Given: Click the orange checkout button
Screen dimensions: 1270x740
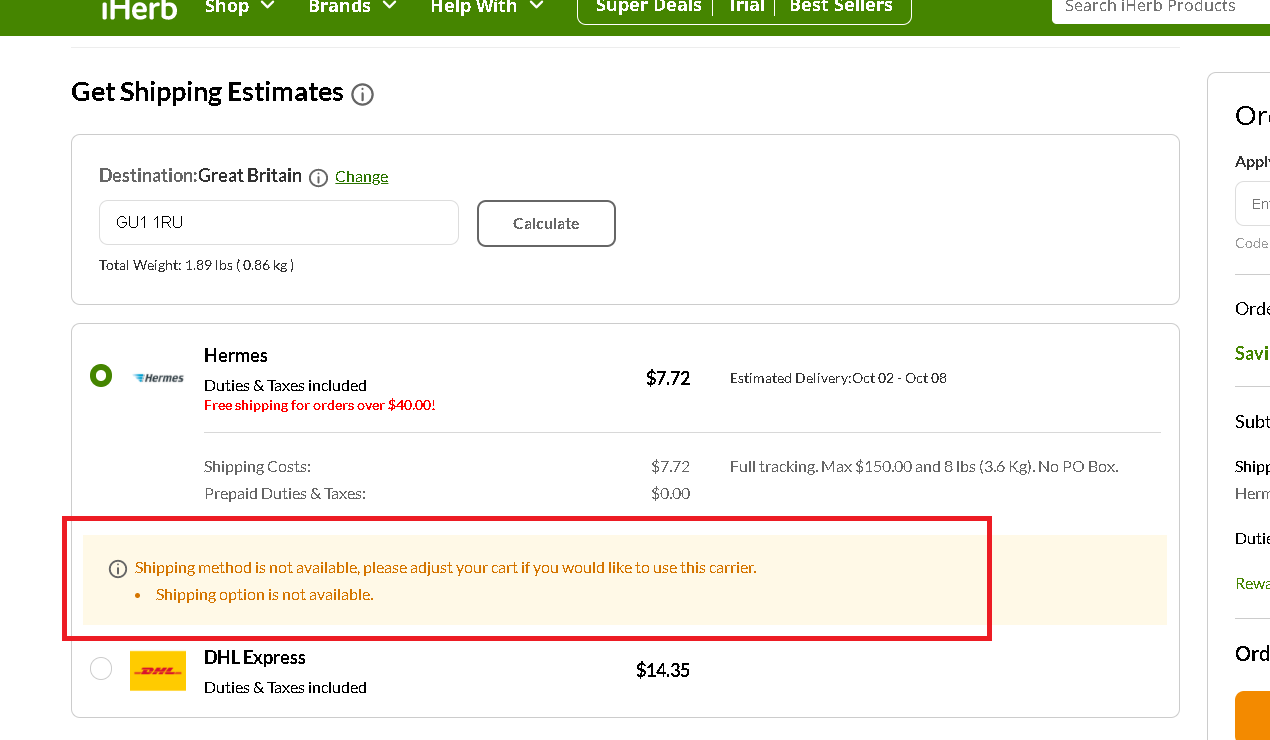Looking at the screenshot, I should (1252, 715).
